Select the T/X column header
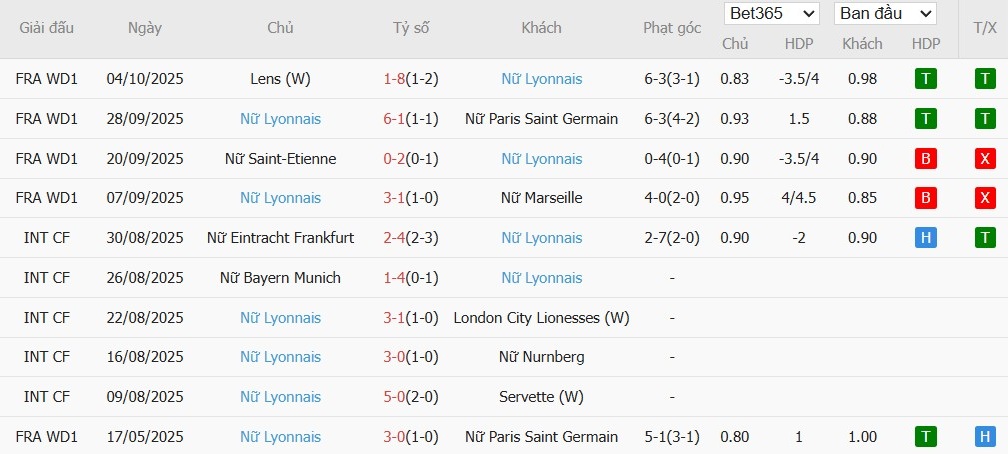 click(985, 28)
